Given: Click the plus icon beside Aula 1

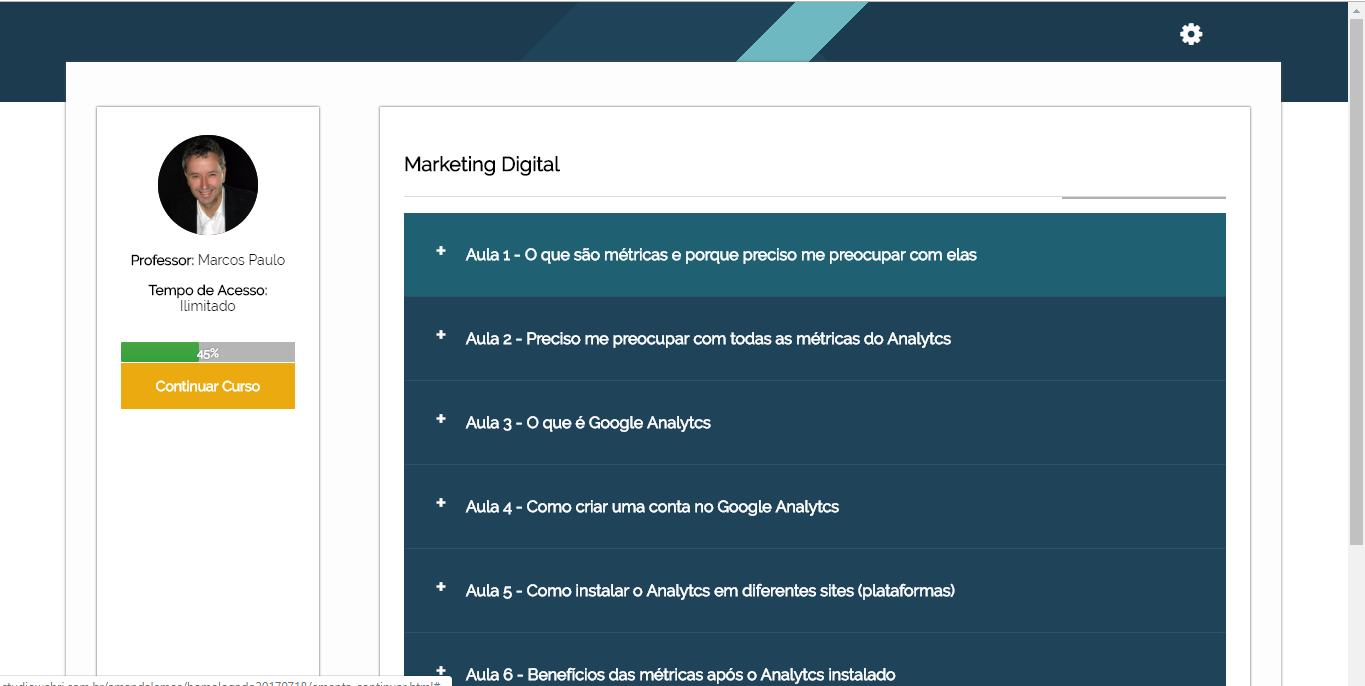Looking at the screenshot, I should [x=441, y=251].
